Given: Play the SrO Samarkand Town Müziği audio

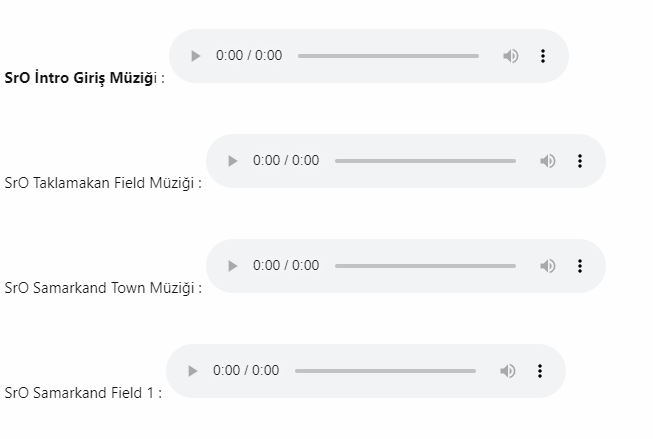Looking at the screenshot, I should click(232, 266).
